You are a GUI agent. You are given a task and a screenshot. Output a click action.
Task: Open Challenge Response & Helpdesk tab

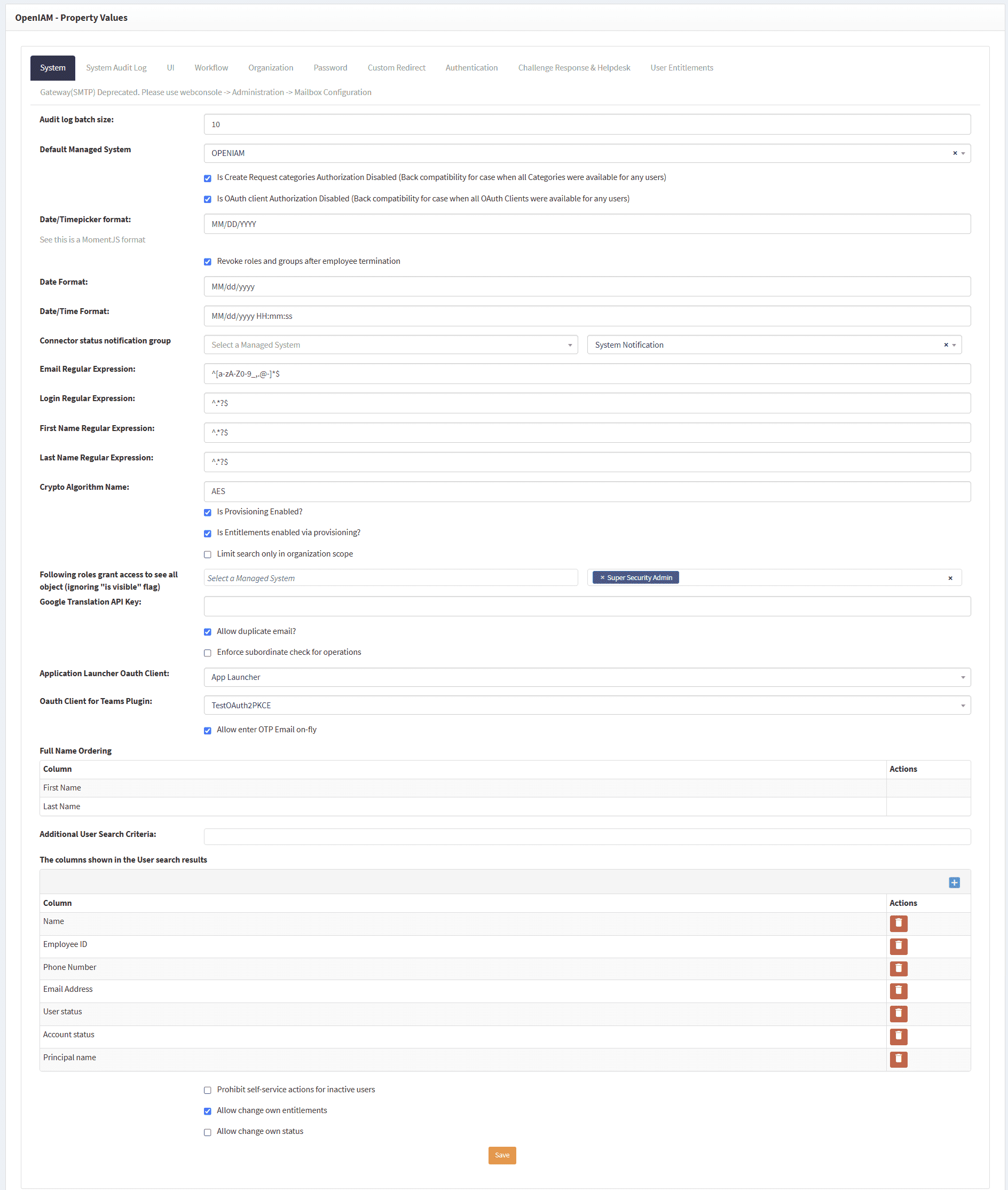tap(574, 67)
